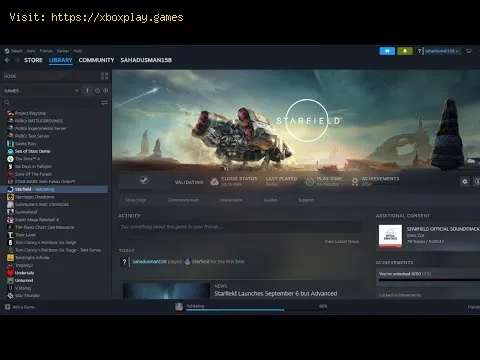Image resolution: width=480 pixels, height=360 pixels.
Task: Open the Community Hub link
Action: [x=183, y=200]
